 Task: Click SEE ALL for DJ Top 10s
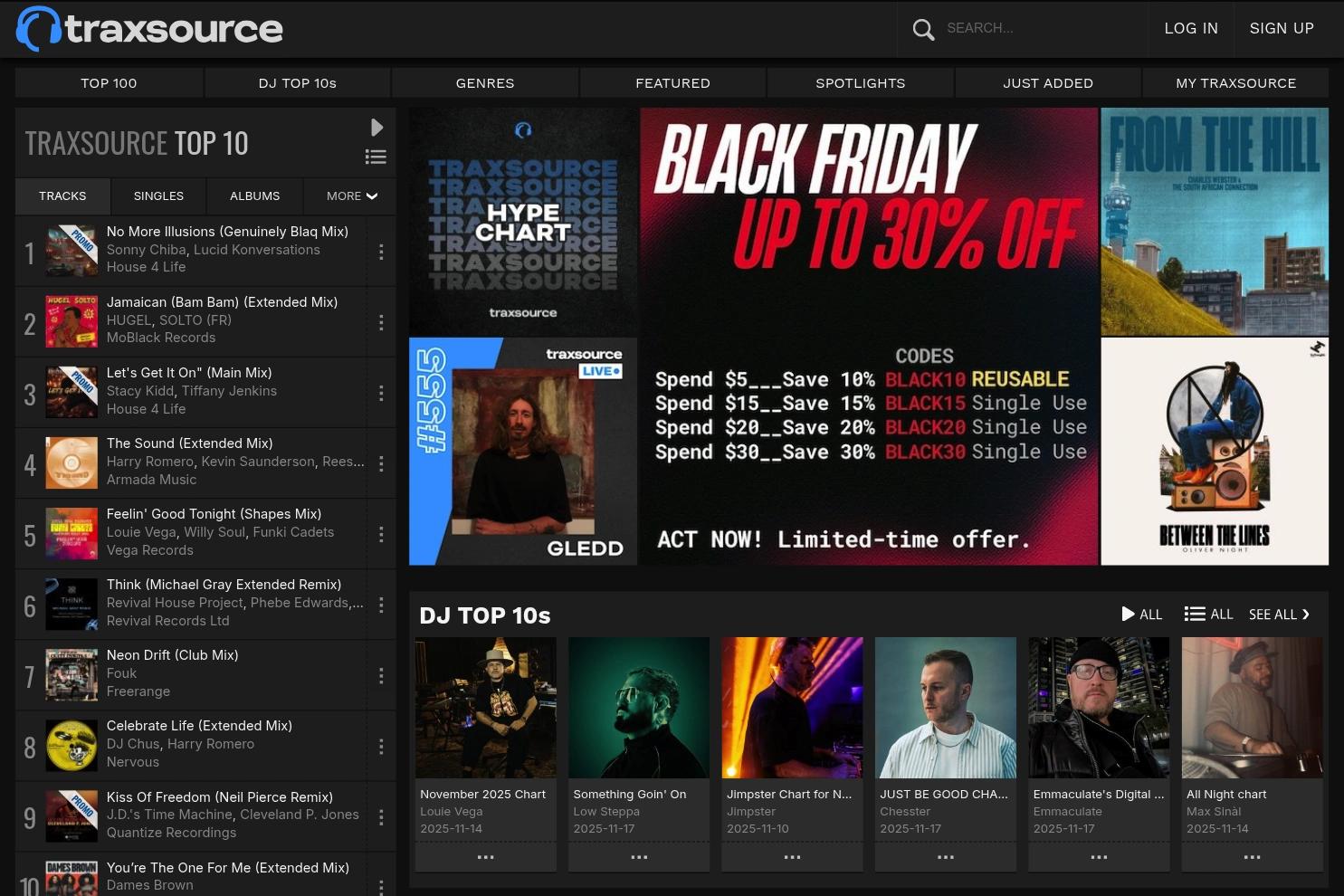coord(1279,615)
